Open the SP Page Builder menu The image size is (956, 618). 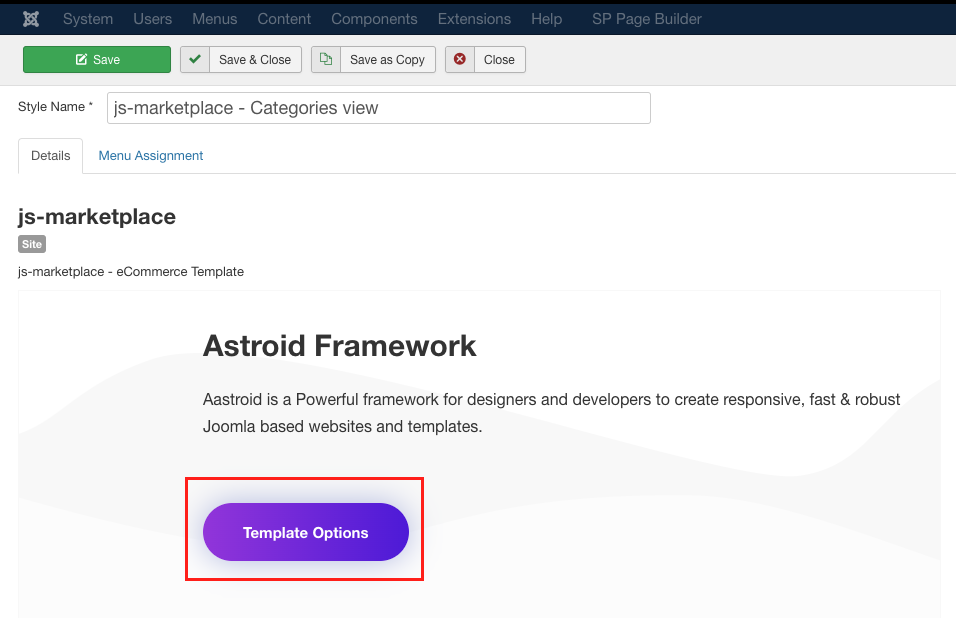[x=647, y=19]
